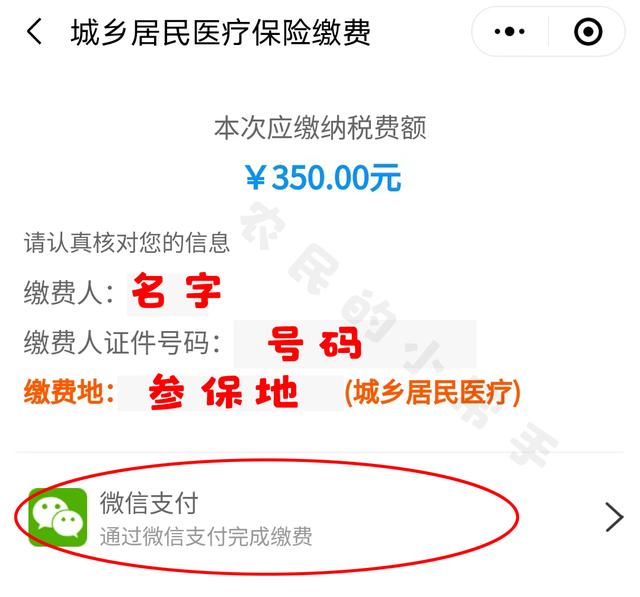Select the 缴费人 name field 名字
Viewport: 640px width, 597px height.
(176, 291)
